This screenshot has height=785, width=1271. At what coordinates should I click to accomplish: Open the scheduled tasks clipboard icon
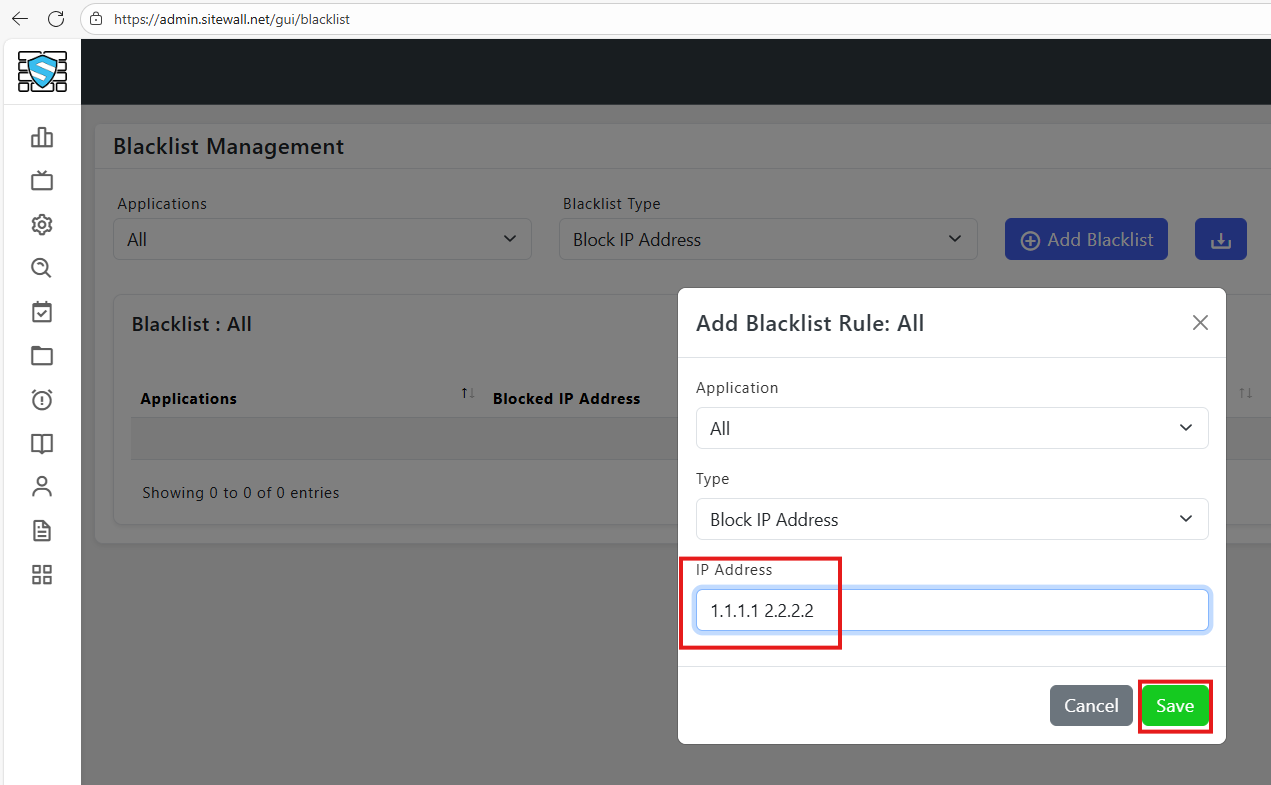click(x=41, y=311)
